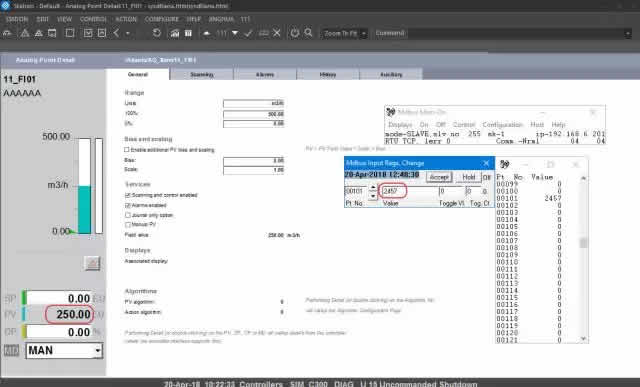Click the mode icon left of MAN box

(11, 350)
